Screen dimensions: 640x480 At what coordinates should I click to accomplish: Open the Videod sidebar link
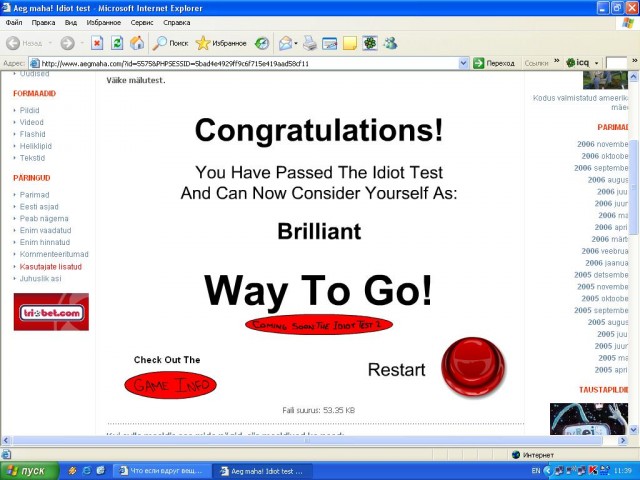pyautogui.click(x=31, y=122)
